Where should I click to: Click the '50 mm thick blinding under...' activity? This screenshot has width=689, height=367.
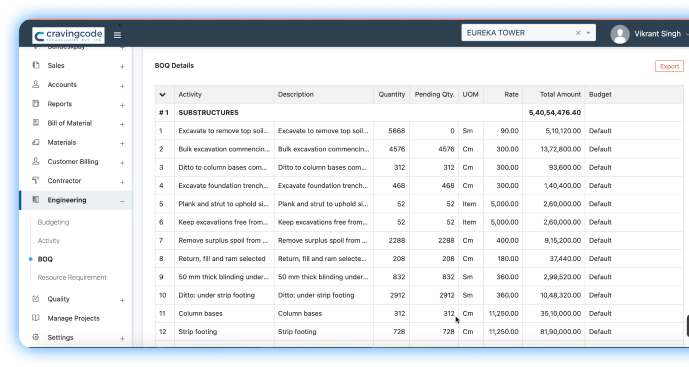tap(224, 277)
